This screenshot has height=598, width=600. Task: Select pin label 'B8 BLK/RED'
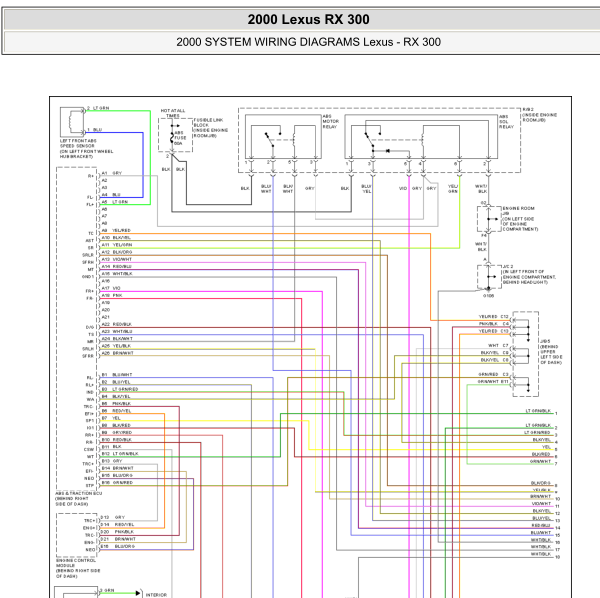click(116, 425)
